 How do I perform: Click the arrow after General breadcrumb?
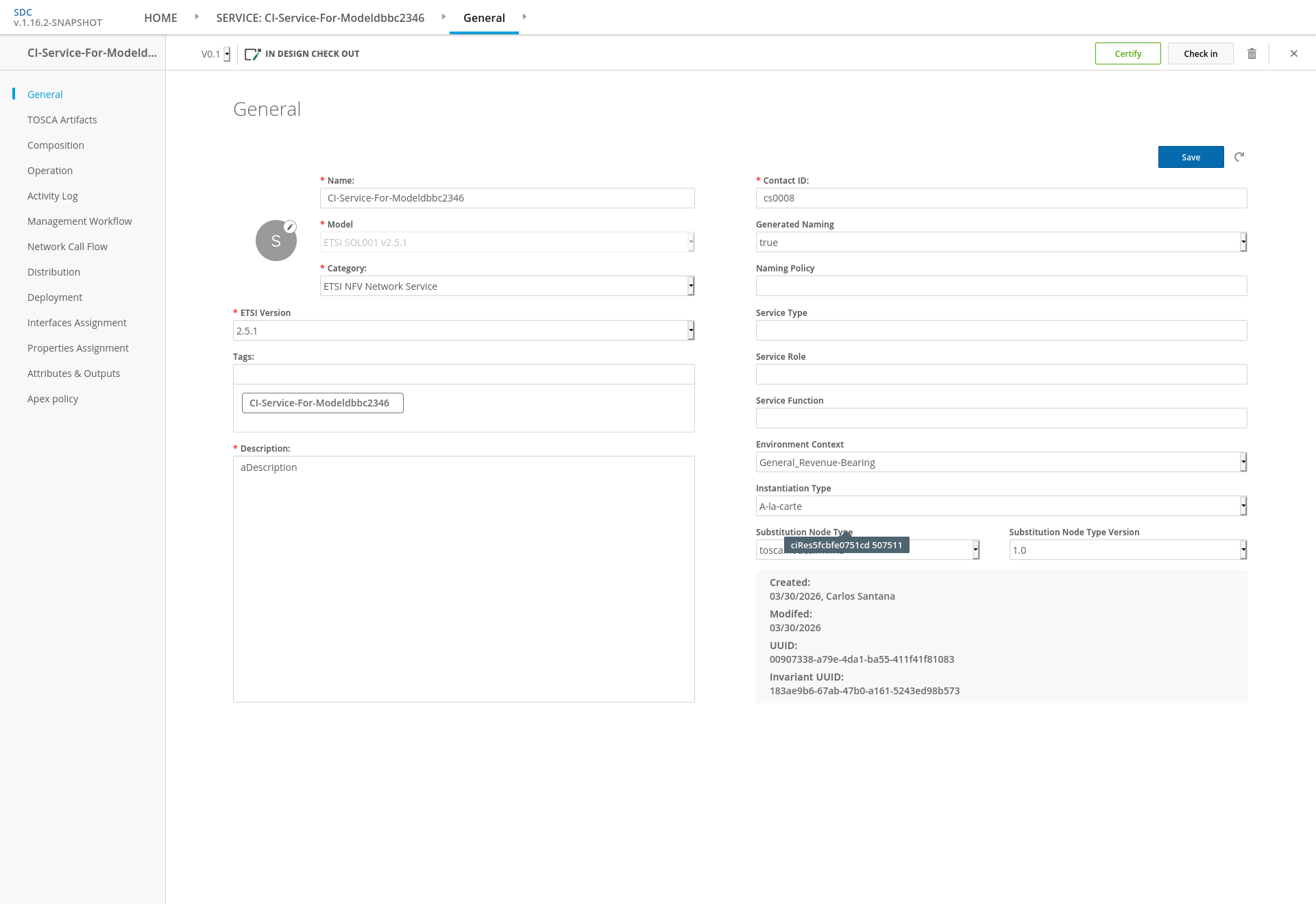click(x=524, y=16)
